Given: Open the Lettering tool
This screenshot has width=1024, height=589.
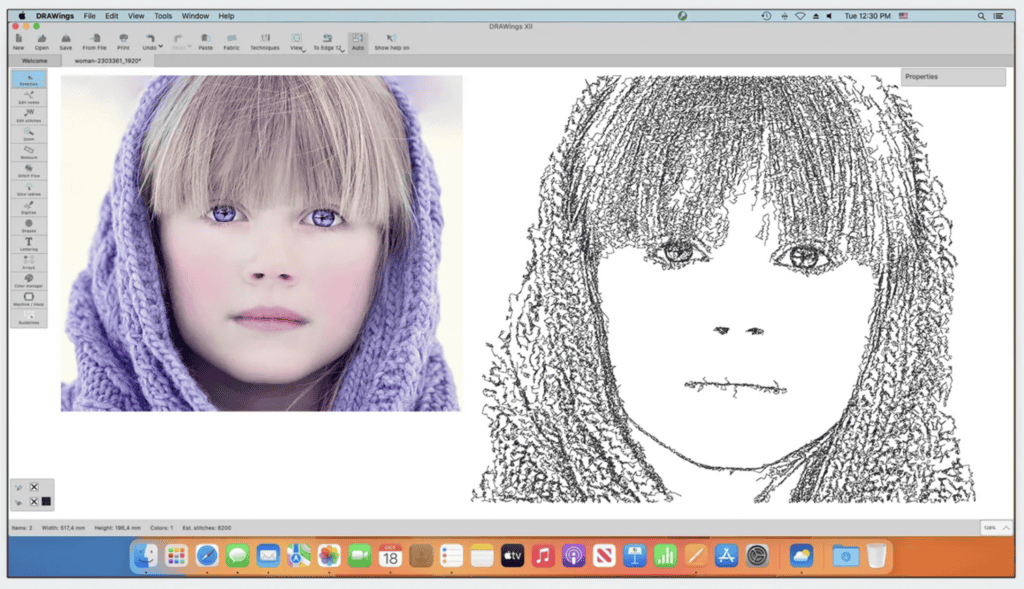Looking at the screenshot, I should (29, 244).
